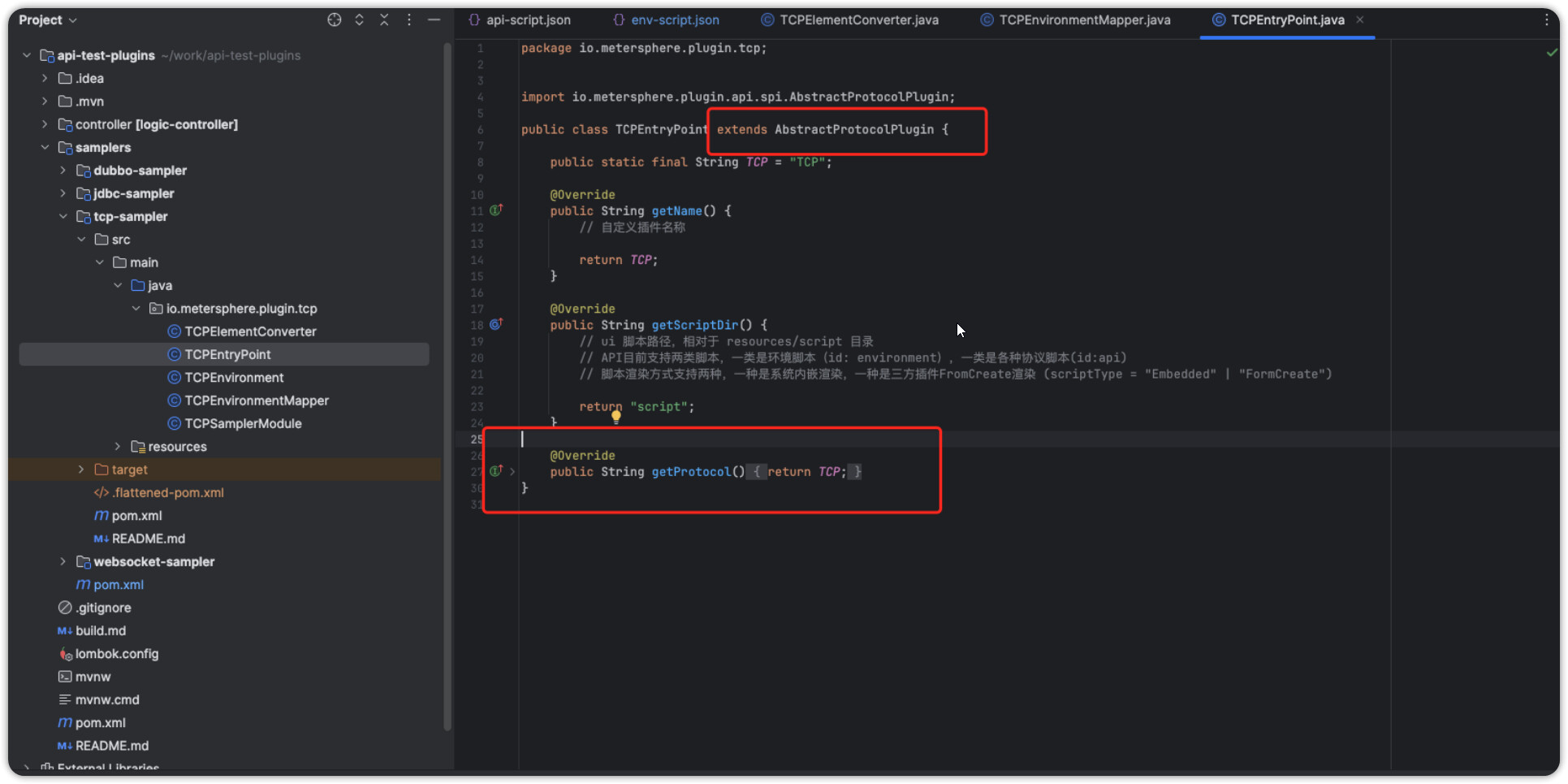The width and height of the screenshot is (1568, 784).
Task: Collapse the tcp-sampler module
Action: (63, 216)
